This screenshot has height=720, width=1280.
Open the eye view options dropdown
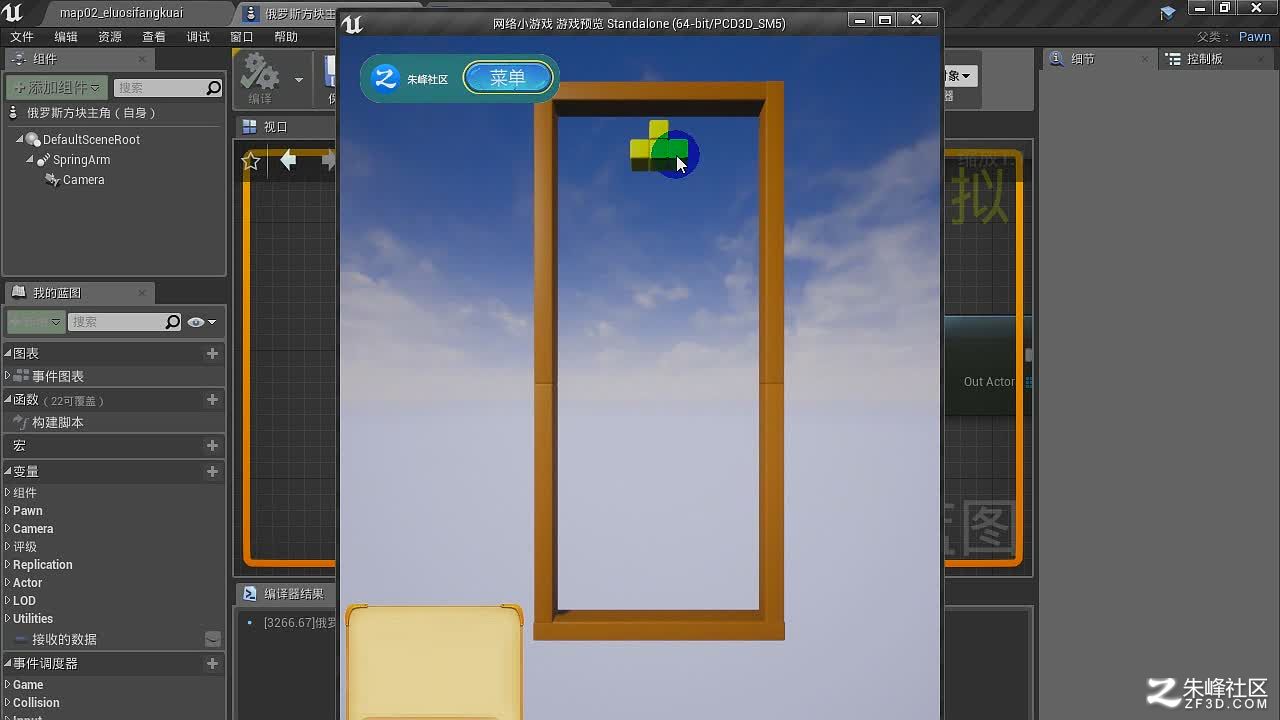pyautogui.click(x=201, y=322)
